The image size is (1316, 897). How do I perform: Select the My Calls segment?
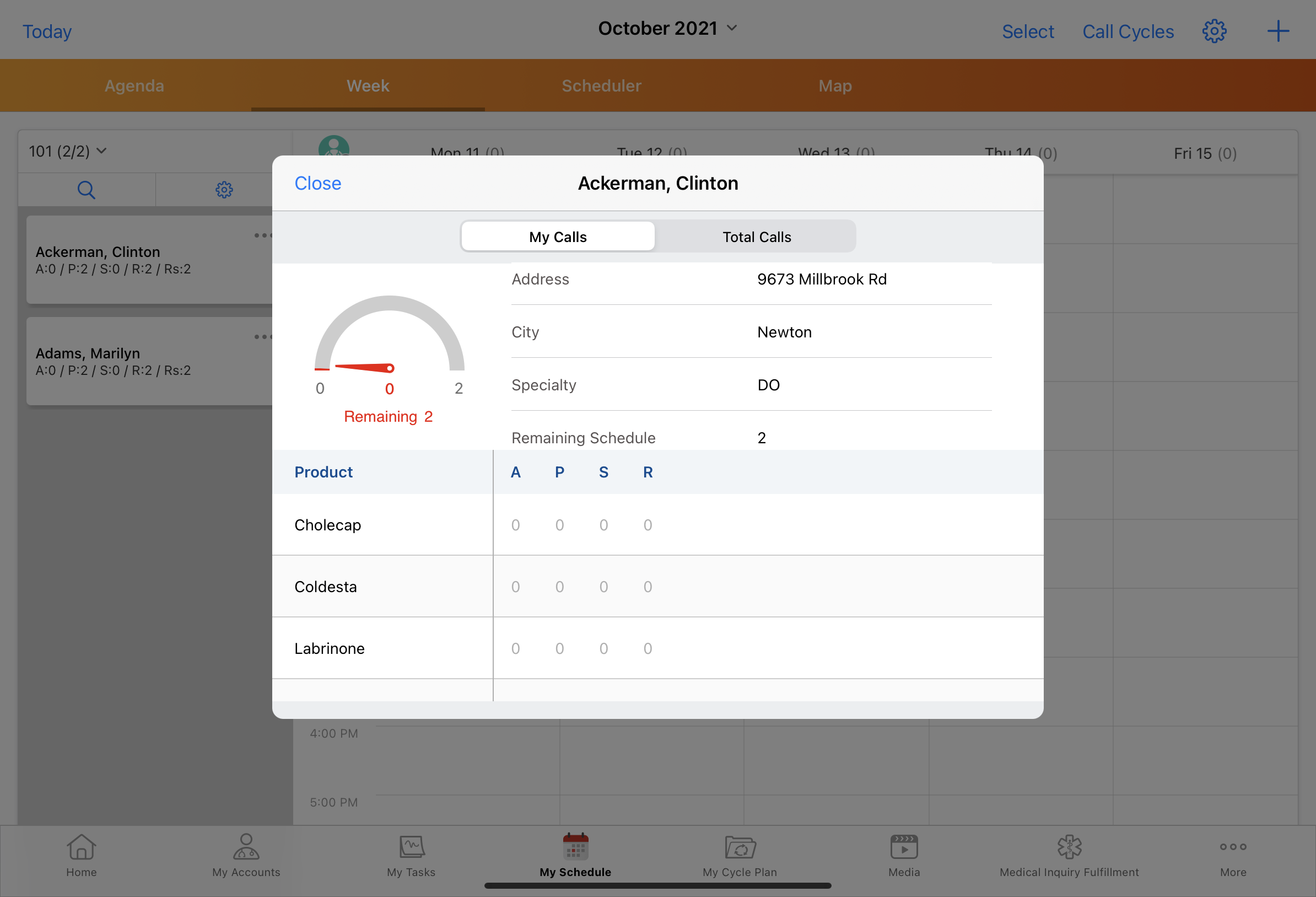558,237
